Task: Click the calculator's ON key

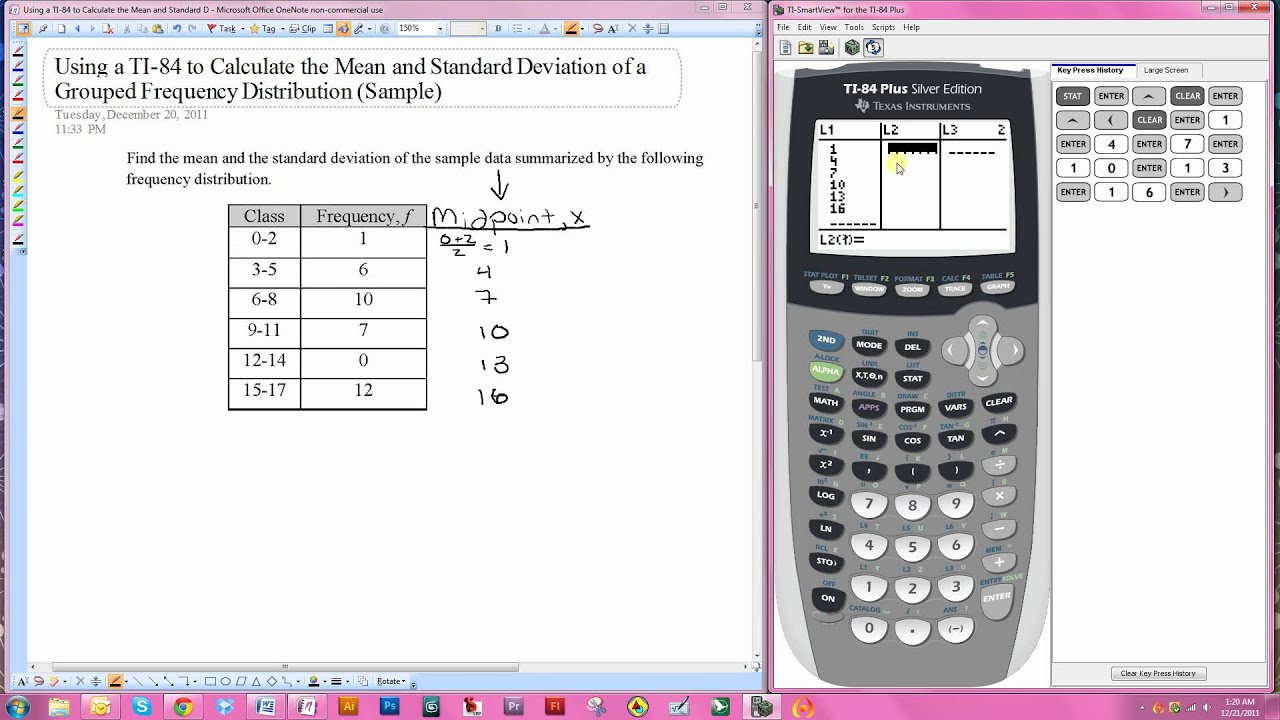Action: coord(827,598)
